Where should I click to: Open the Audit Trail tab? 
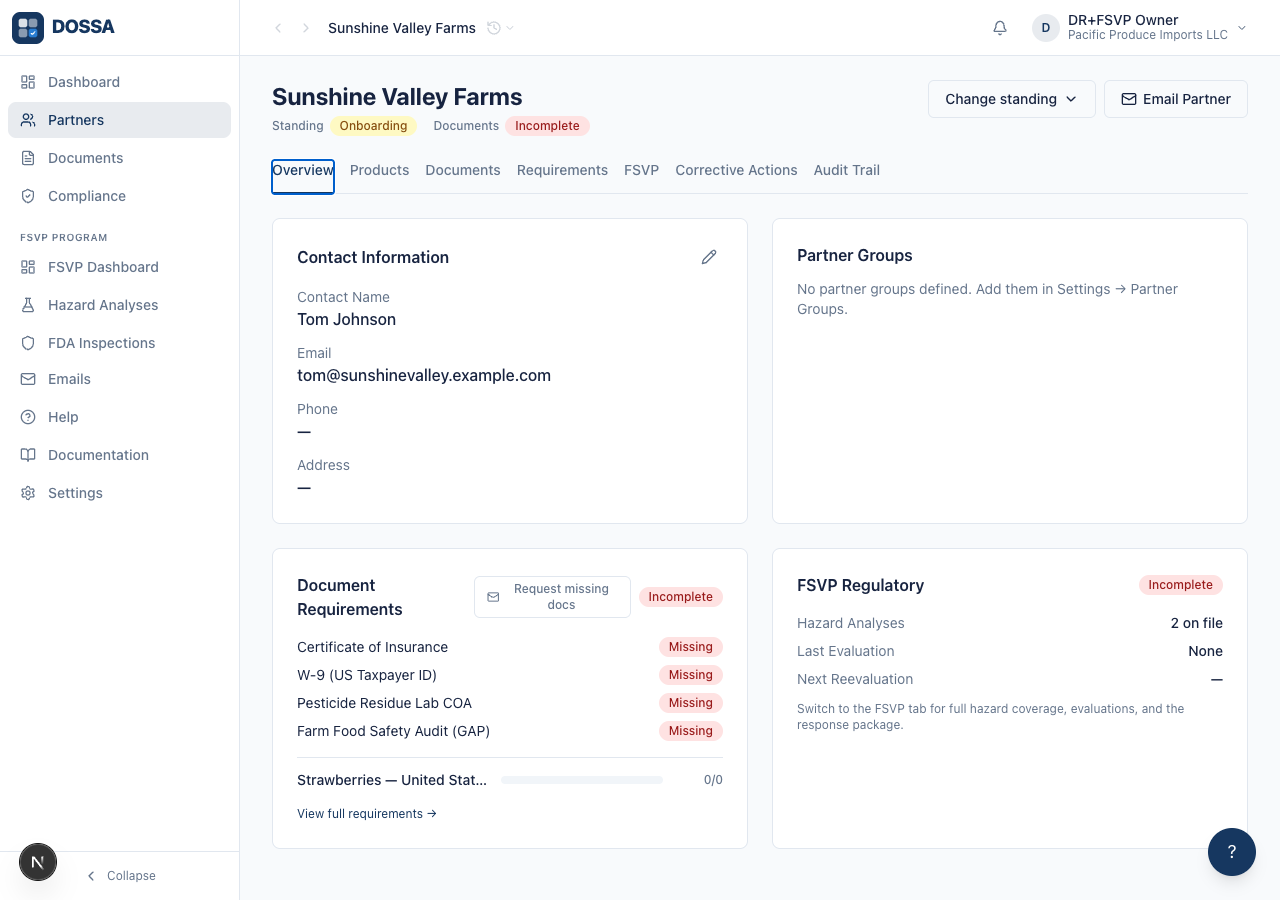click(x=847, y=170)
